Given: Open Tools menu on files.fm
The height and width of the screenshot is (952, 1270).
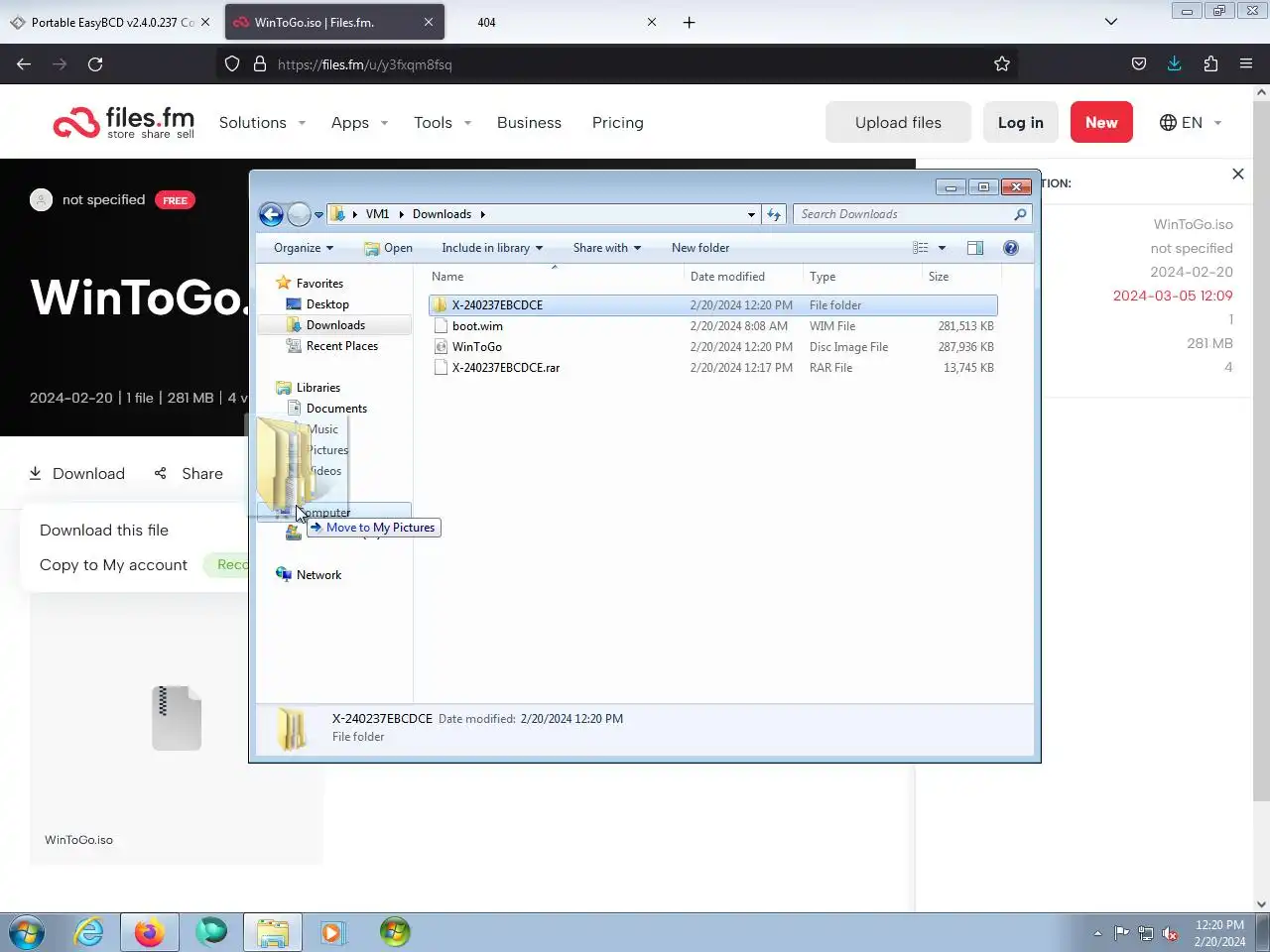Looking at the screenshot, I should click(443, 123).
